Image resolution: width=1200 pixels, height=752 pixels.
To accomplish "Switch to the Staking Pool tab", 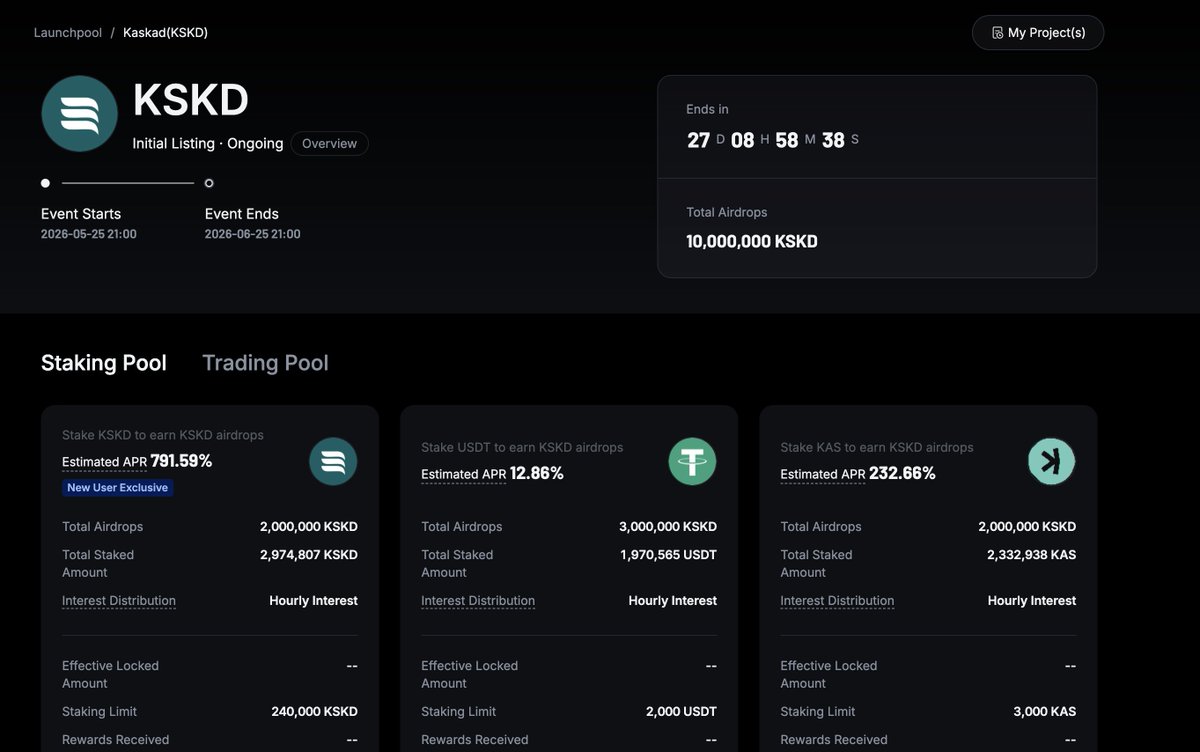I will click(x=104, y=363).
